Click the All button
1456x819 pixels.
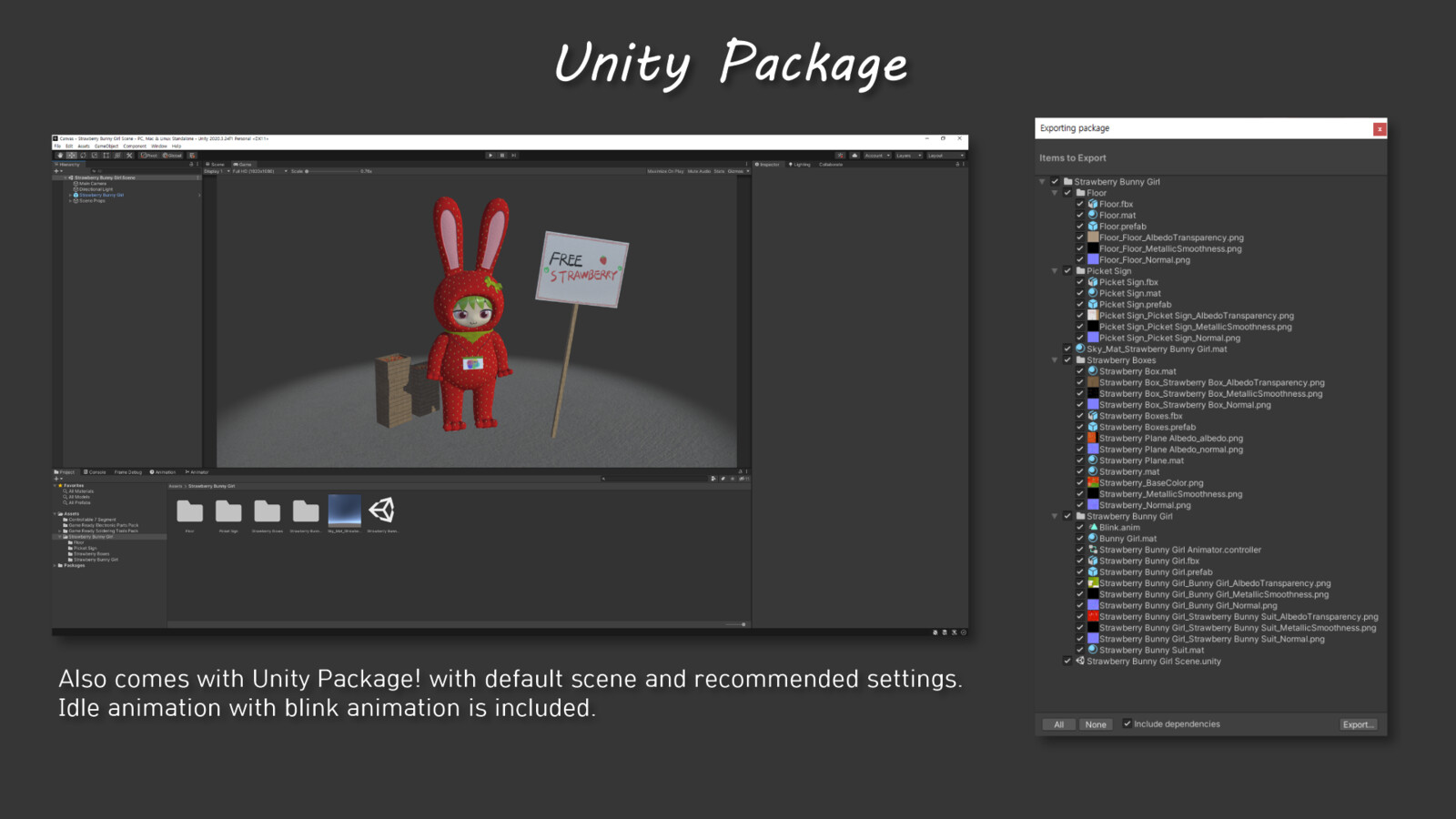tap(1058, 724)
